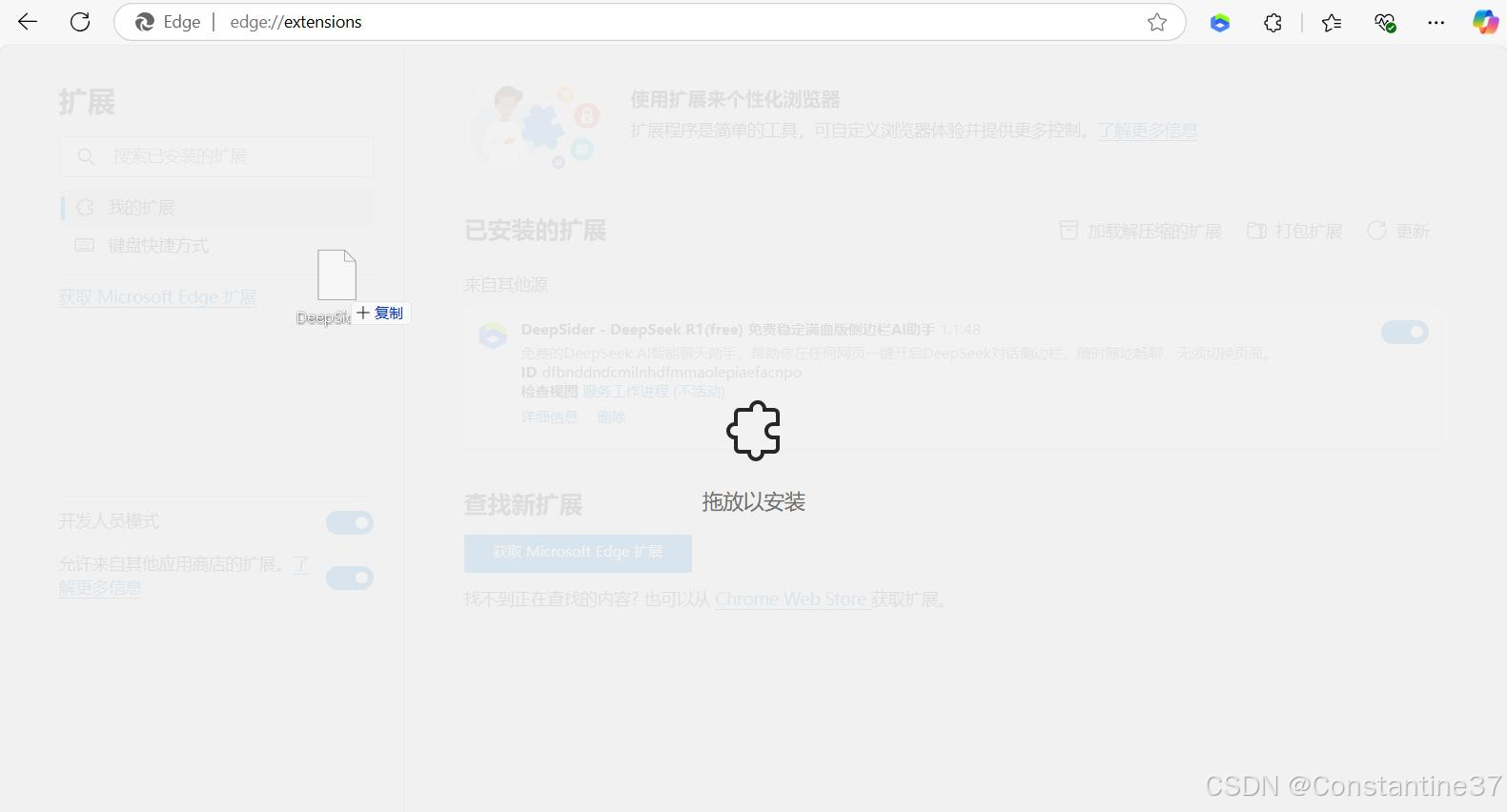
Task: Reload the page with the refresh icon
Action: (80, 22)
